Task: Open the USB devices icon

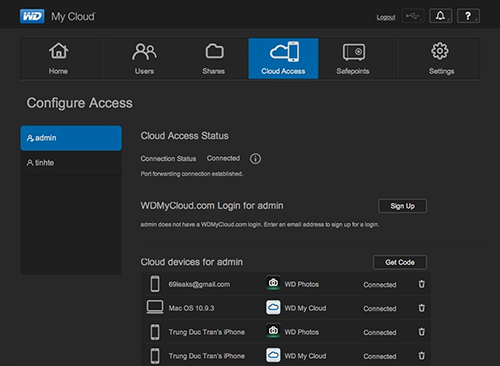Action: (x=413, y=16)
